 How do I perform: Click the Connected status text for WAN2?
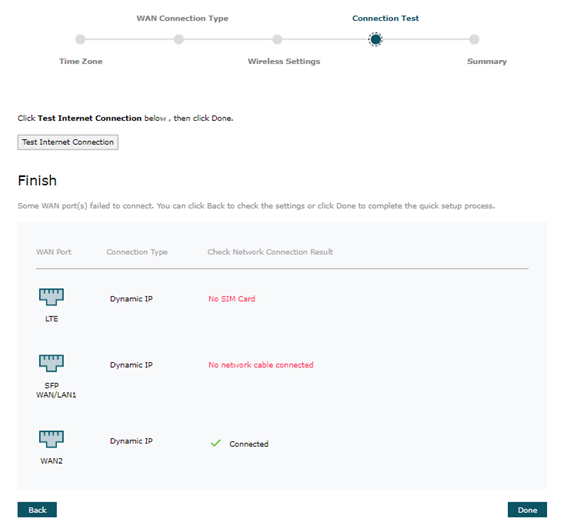pyautogui.click(x=249, y=444)
